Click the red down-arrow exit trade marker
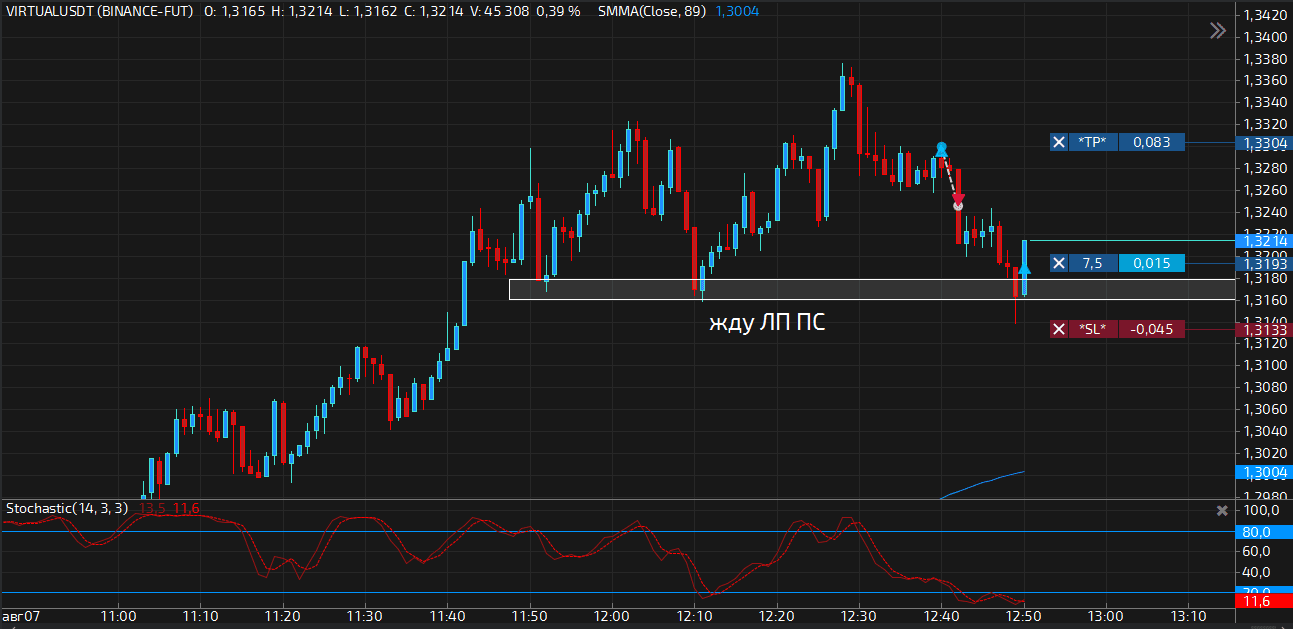 pos(958,201)
